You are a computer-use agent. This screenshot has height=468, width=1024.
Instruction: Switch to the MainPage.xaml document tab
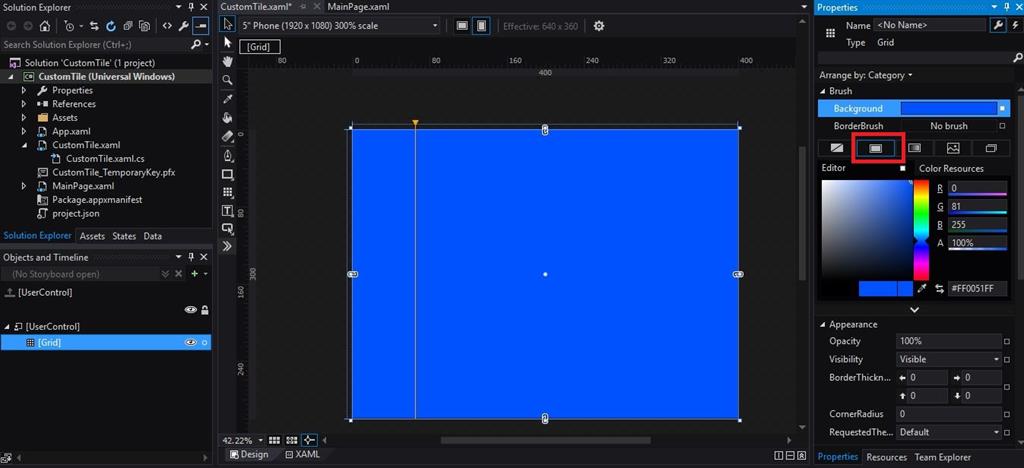point(359,7)
